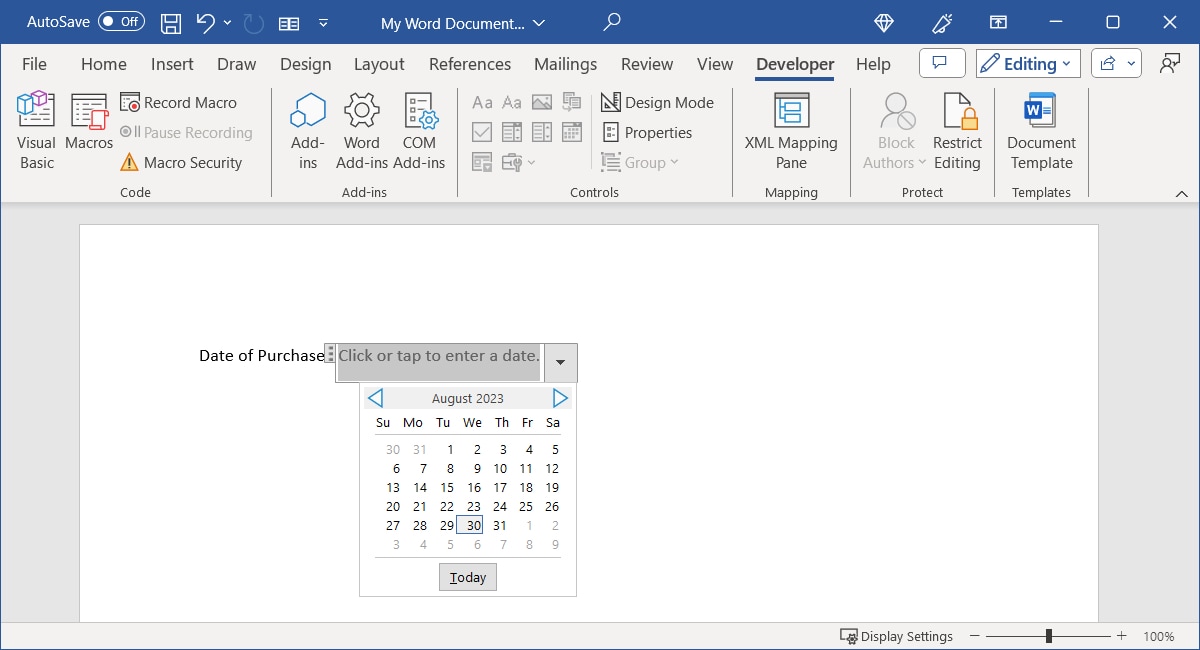Open the Visual Basic editor
This screenshot has width=1200, height=650.
pos(35,128)
